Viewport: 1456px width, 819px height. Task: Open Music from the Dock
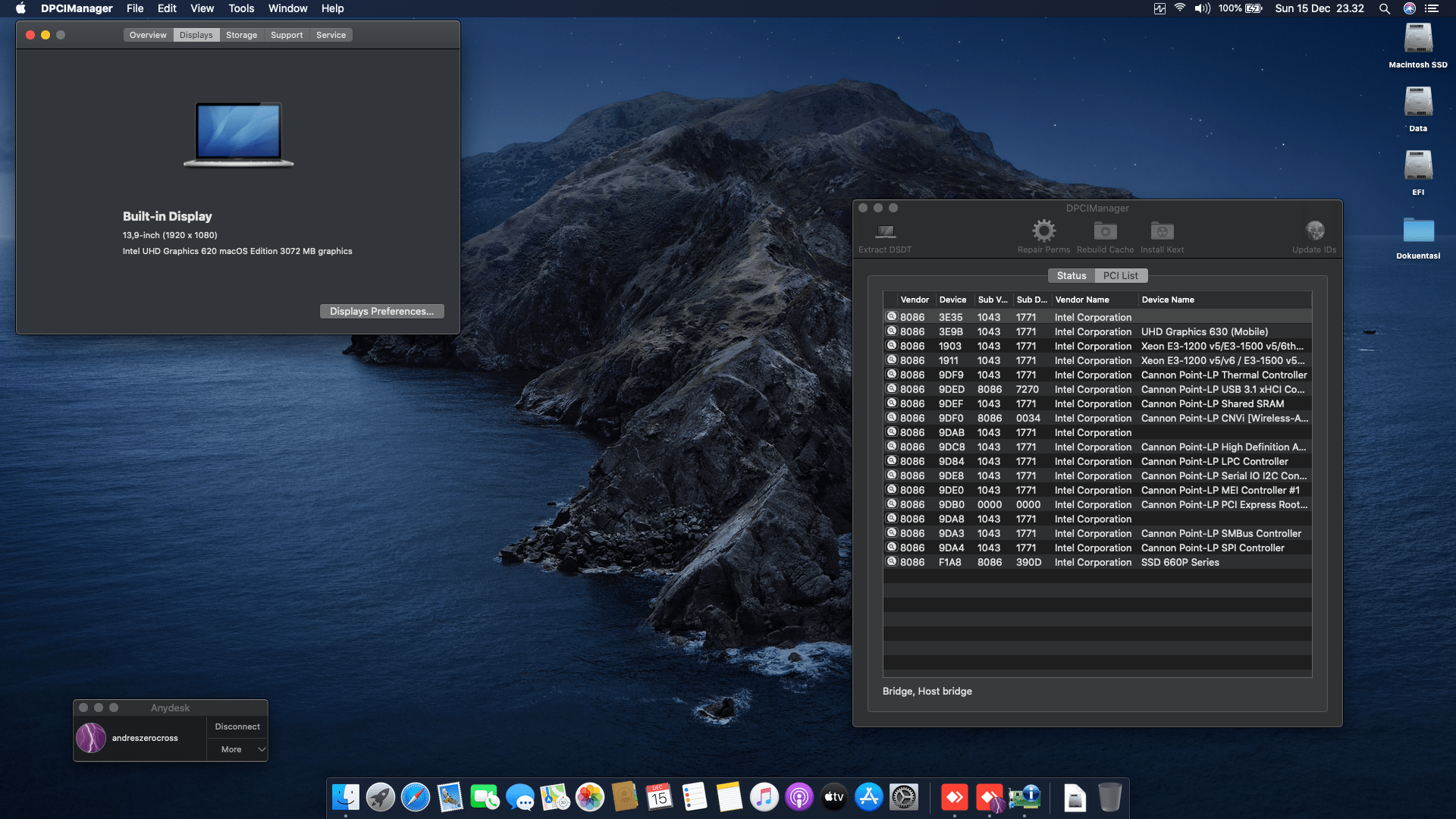click(x=764, y=797)
